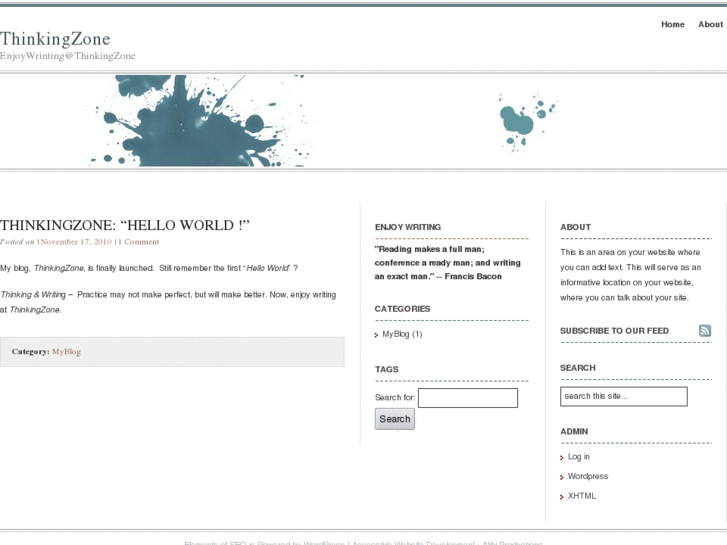Click the Tags widget heading
Viewport: 727px width, 545px height.
[x=387, y=369]
